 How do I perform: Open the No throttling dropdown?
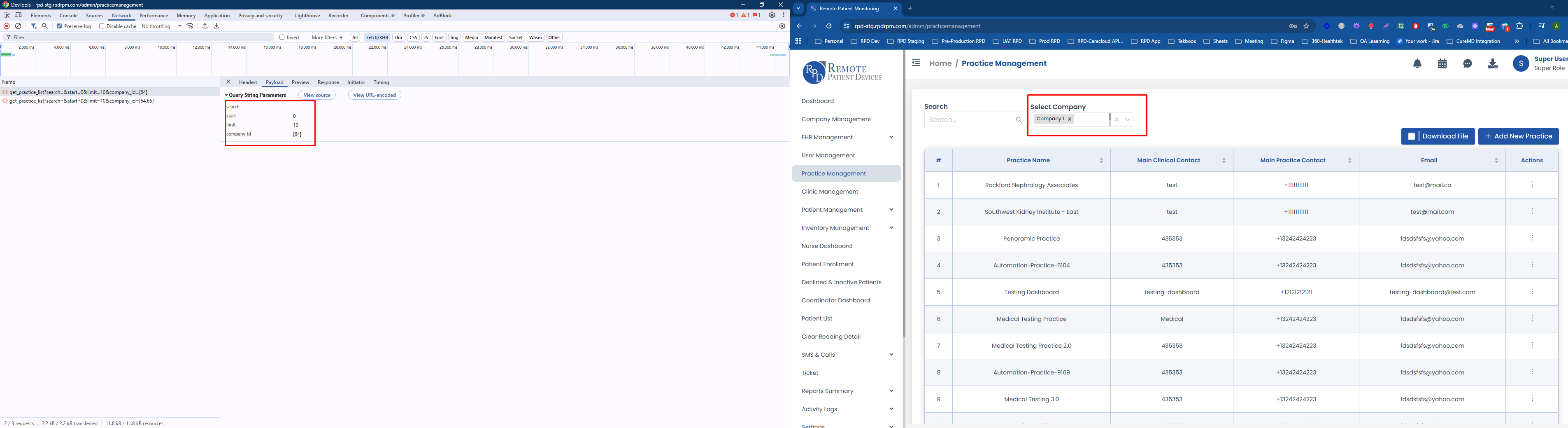161,26
